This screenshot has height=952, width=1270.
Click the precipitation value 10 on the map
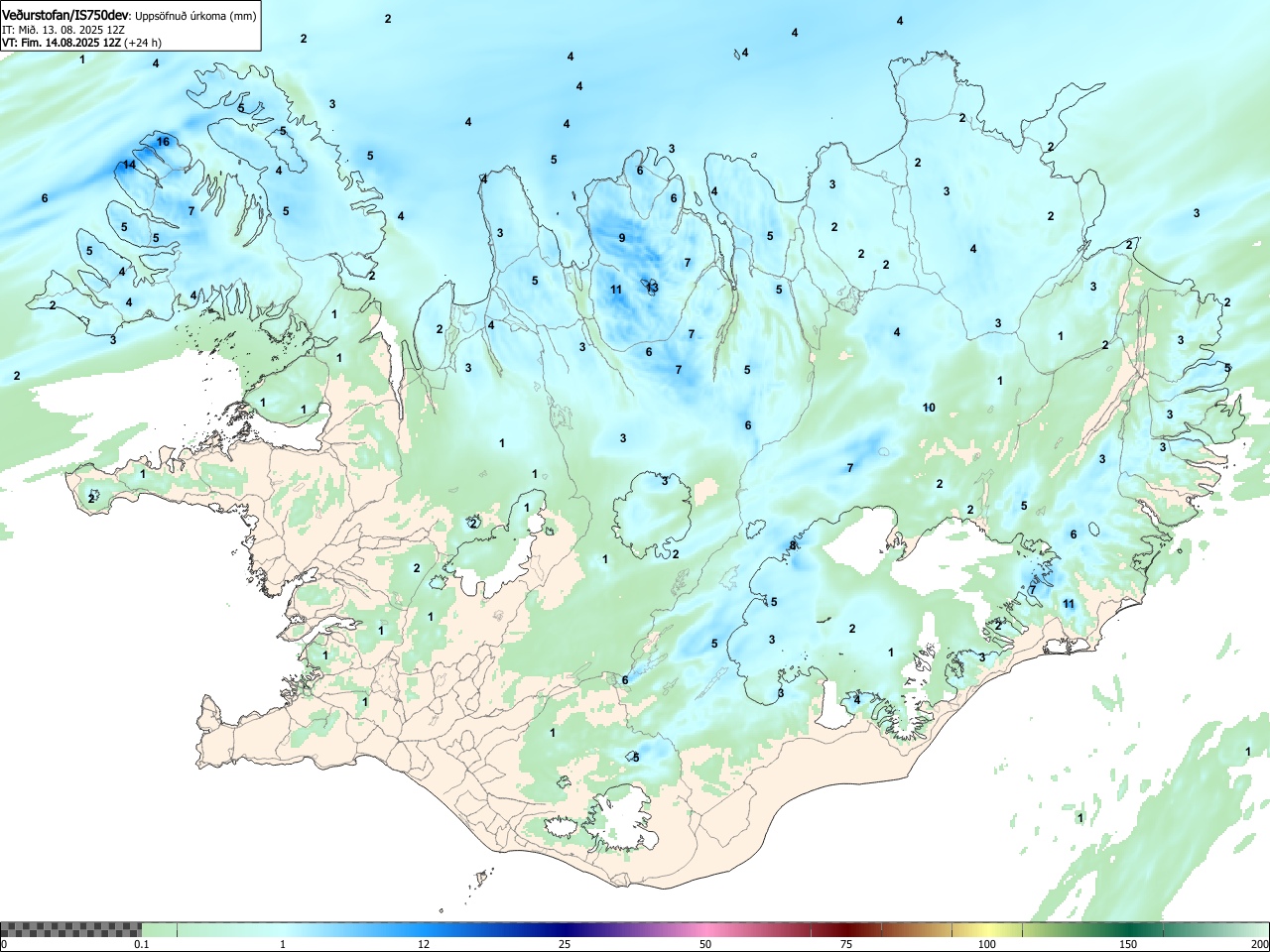pos(929,408)
